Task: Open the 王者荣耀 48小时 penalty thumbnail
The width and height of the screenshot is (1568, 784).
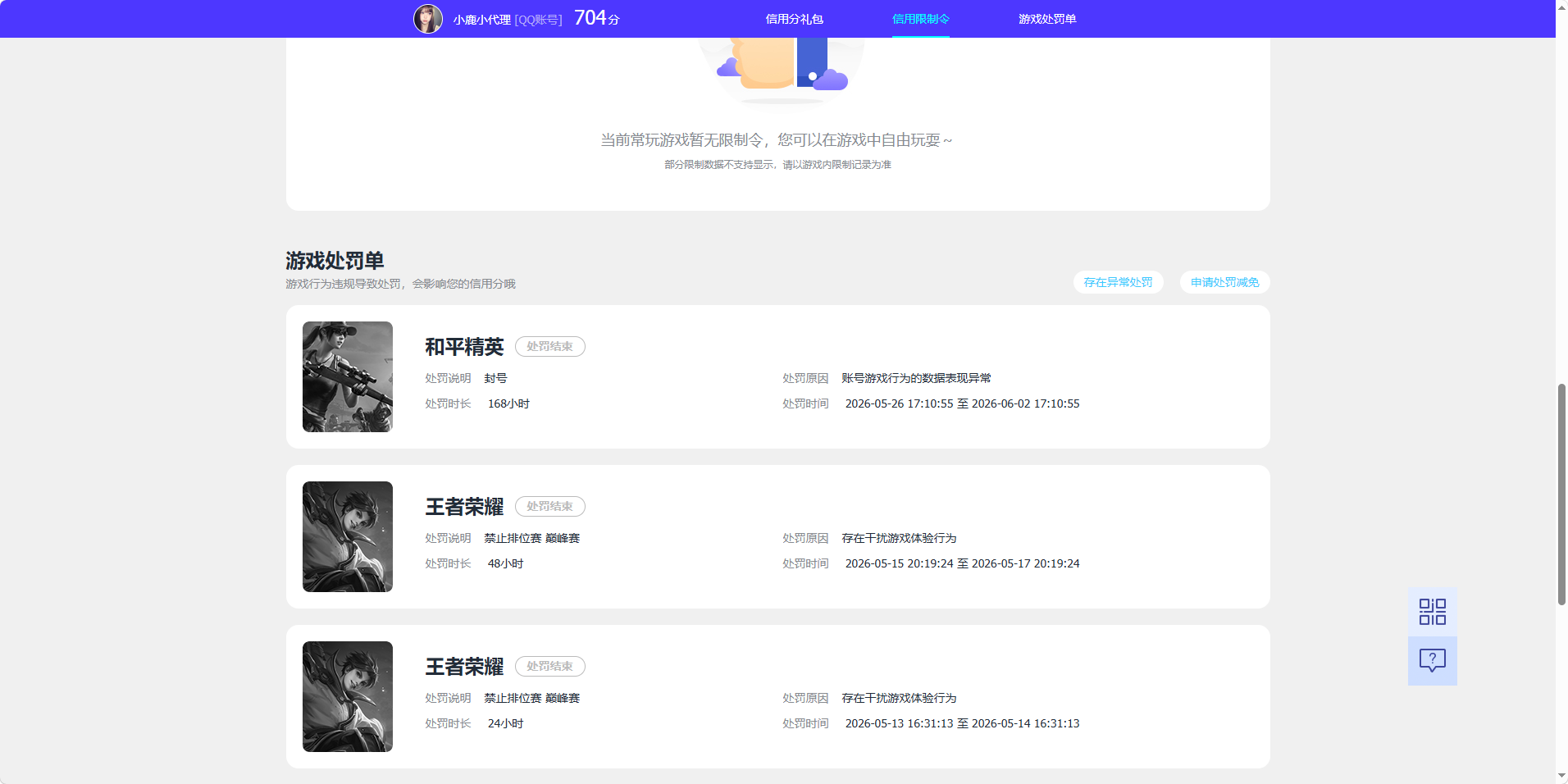Action: coord(348,536)
